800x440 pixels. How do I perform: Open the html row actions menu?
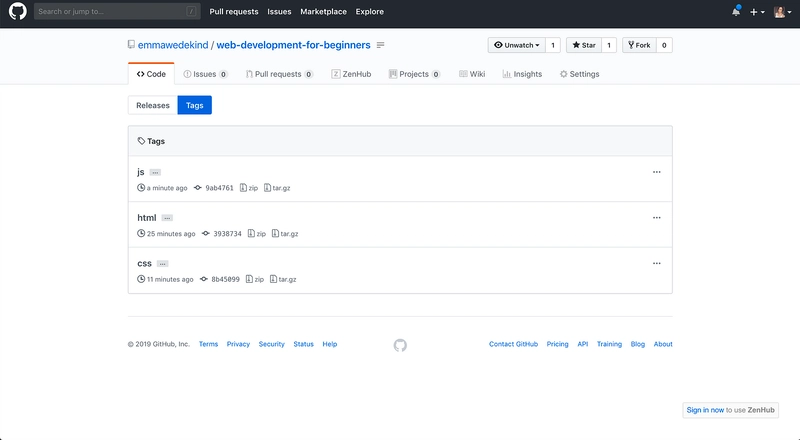tap(657, 218)
